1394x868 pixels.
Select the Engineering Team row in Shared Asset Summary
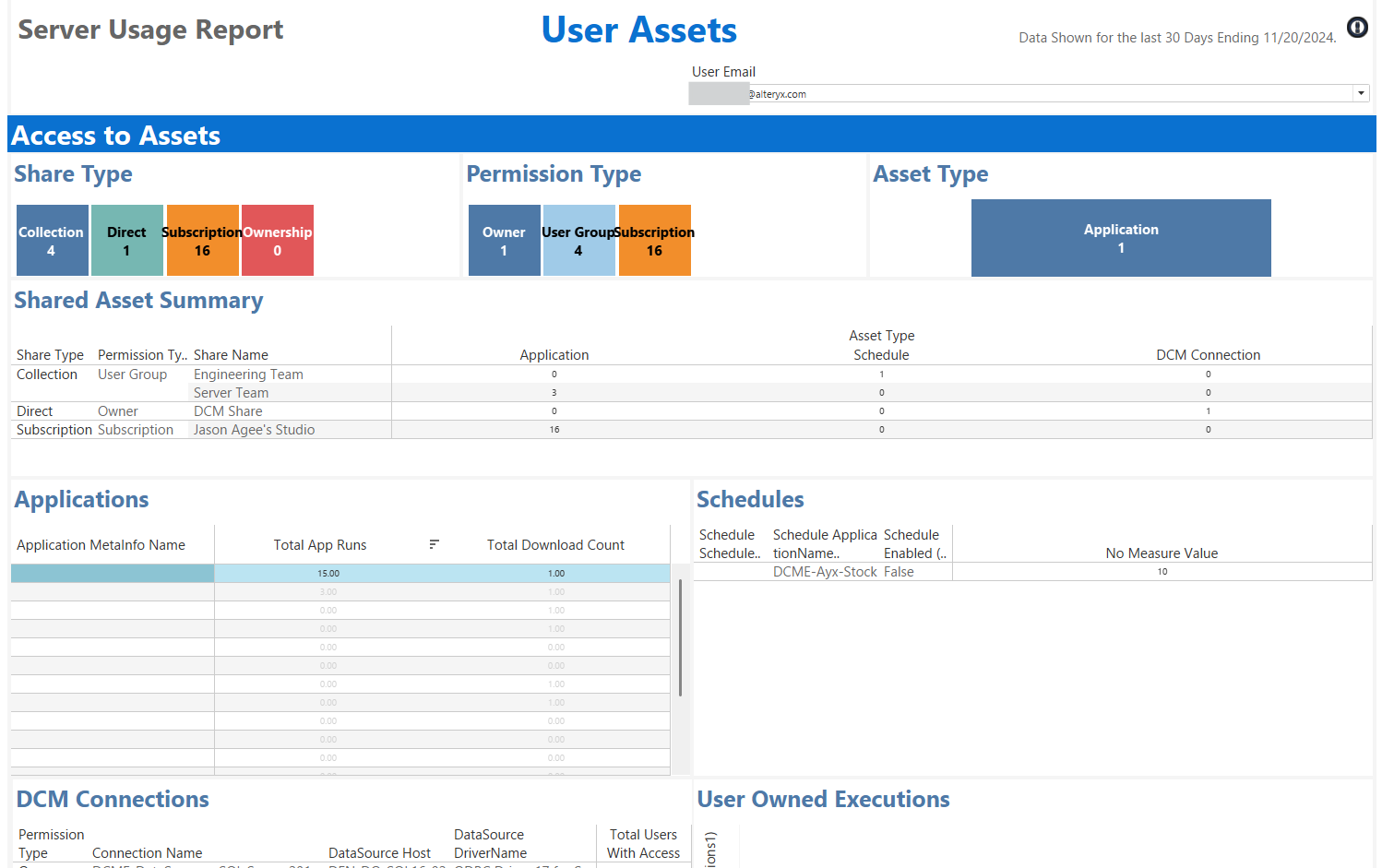coord(247,375)
